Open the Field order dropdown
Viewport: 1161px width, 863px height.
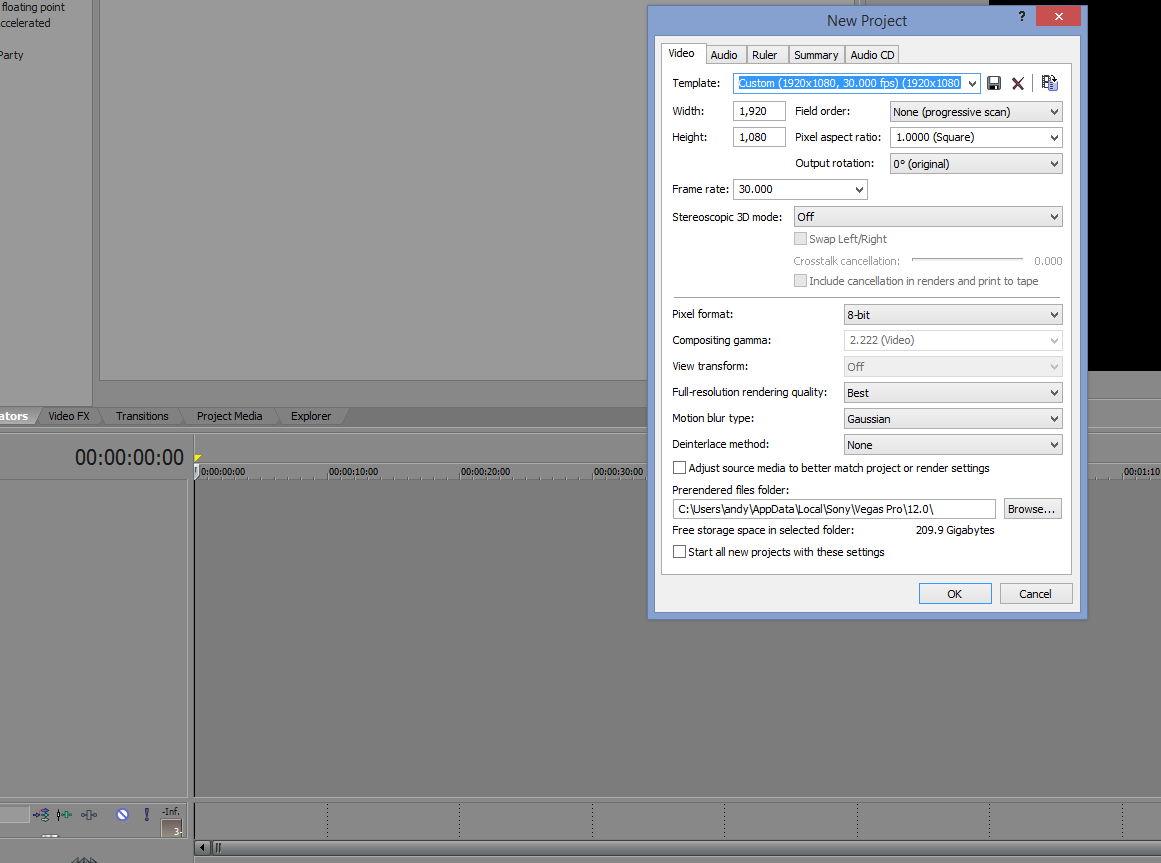point(975,112)
